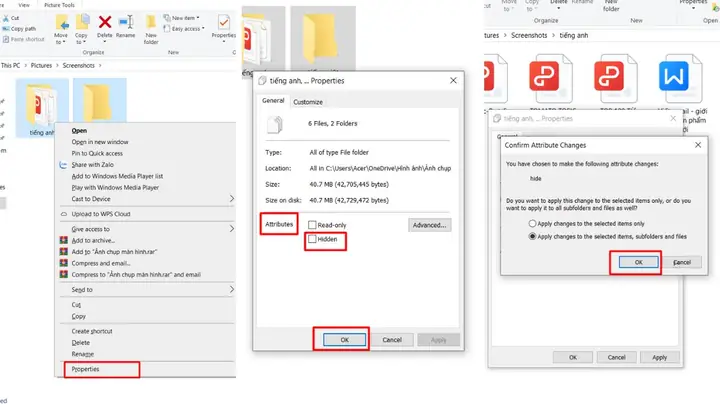Click large folder icon above Properties dialog

(323, 38)
